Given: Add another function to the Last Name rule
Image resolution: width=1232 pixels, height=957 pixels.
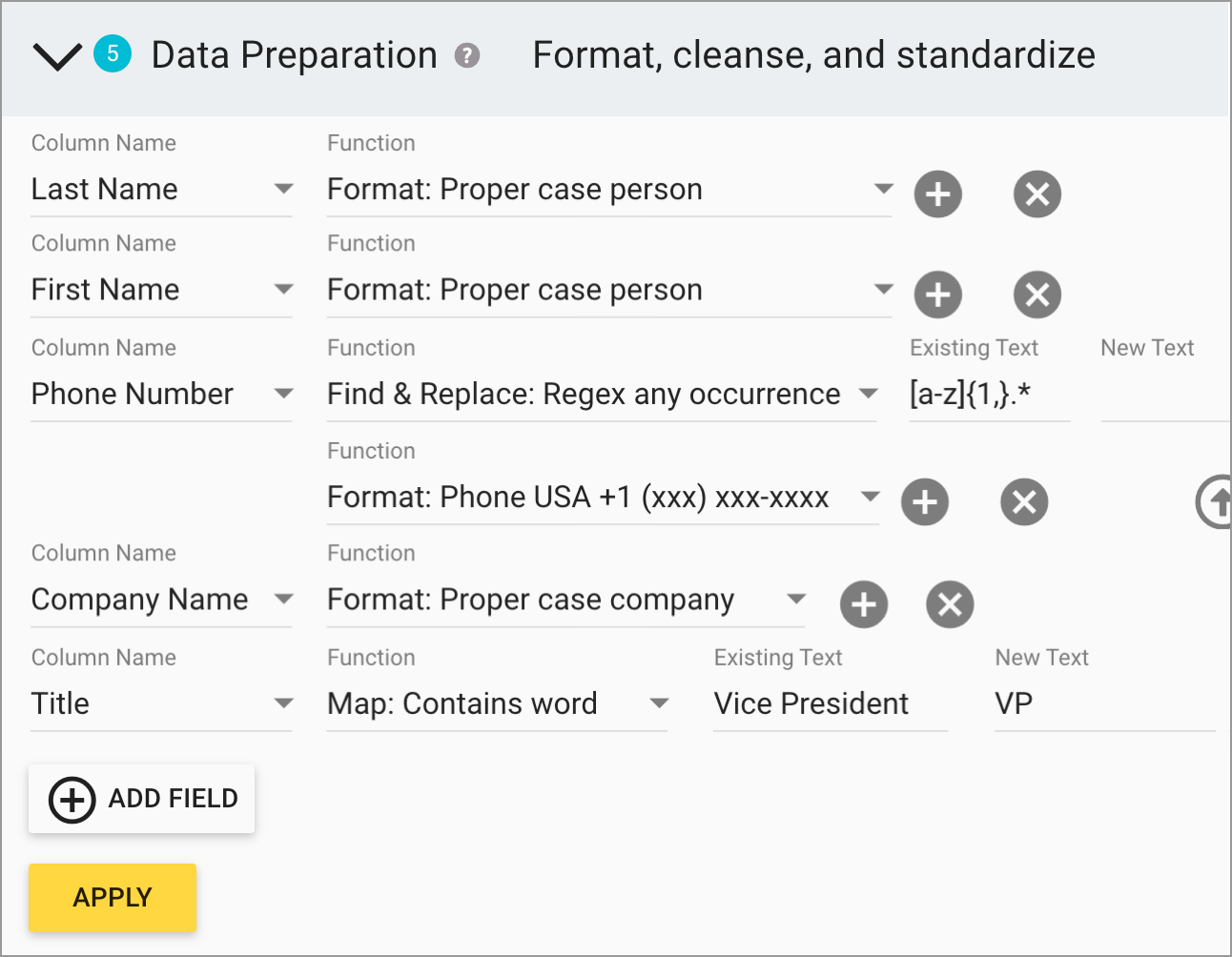Looking at the screenshot, I should (938, 193).
